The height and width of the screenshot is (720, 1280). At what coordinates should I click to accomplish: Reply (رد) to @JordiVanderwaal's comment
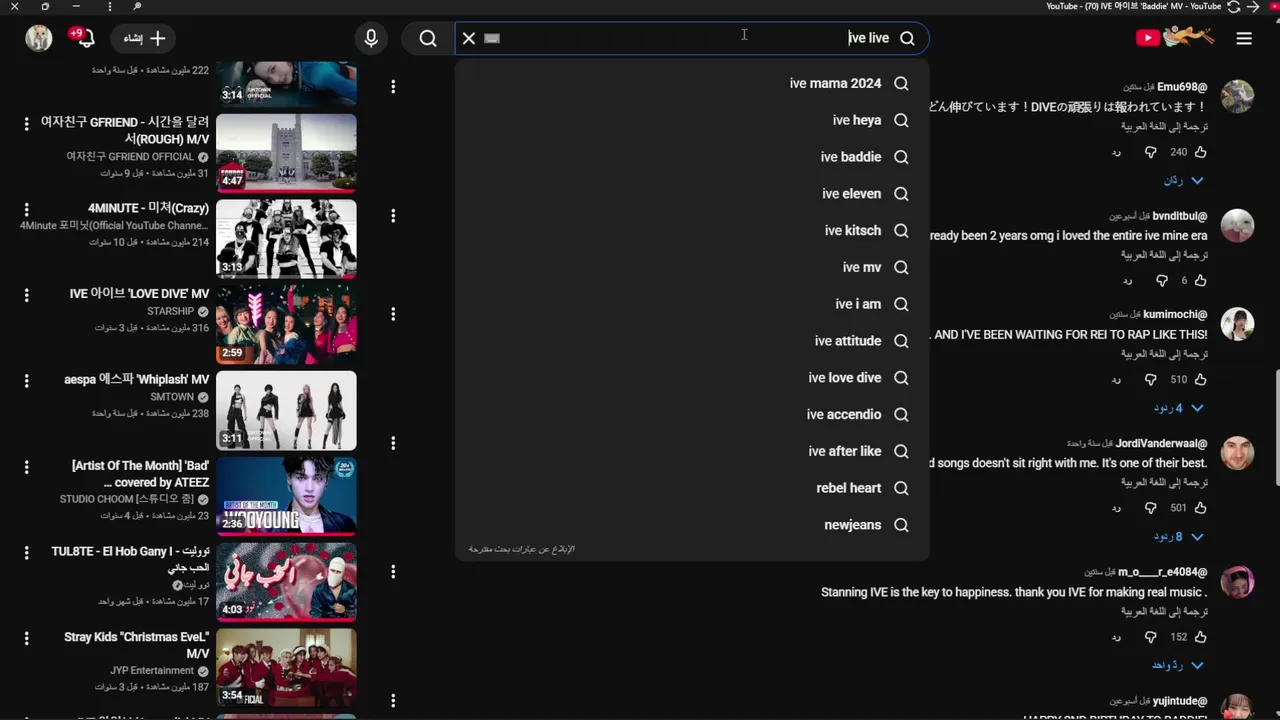coord(1116,508)
